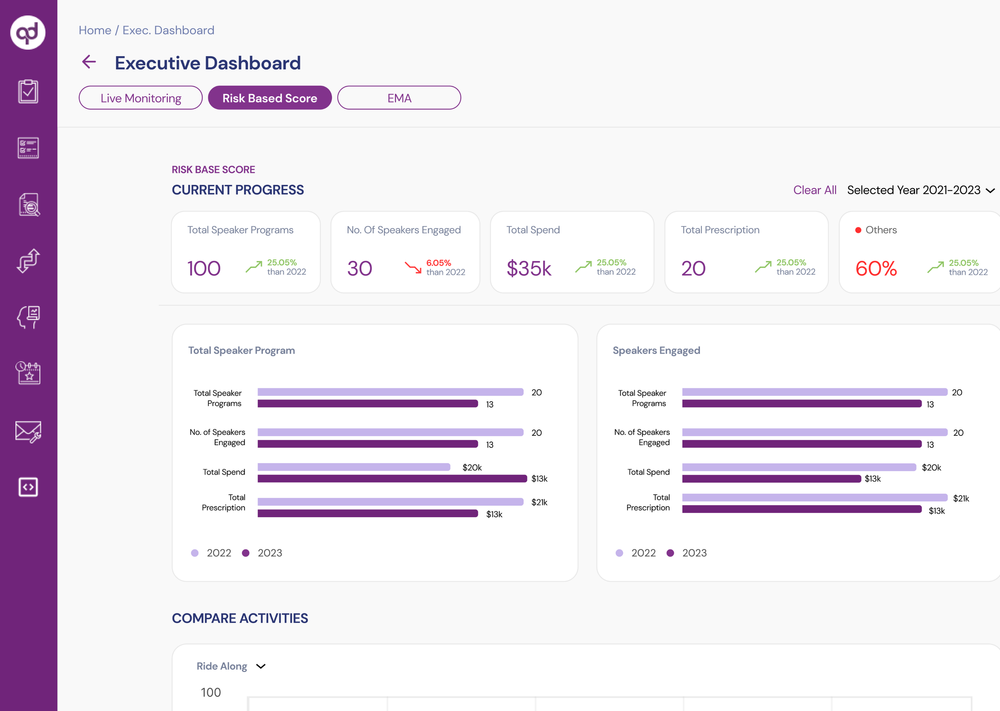This screenshot has width=1000, height=711.
Task: Open the Total Spend card
Action: pos(572,253)
